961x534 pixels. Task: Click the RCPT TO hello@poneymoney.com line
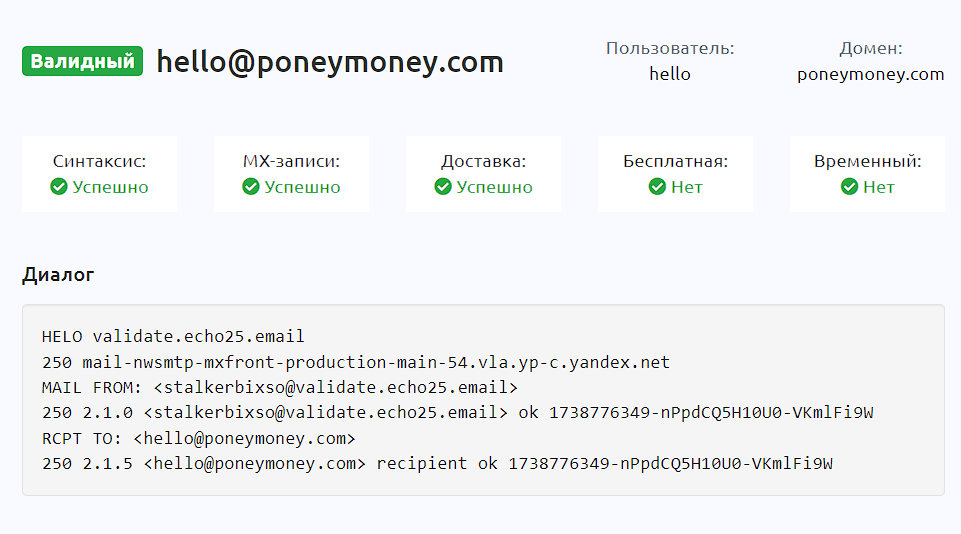(199, 438)
